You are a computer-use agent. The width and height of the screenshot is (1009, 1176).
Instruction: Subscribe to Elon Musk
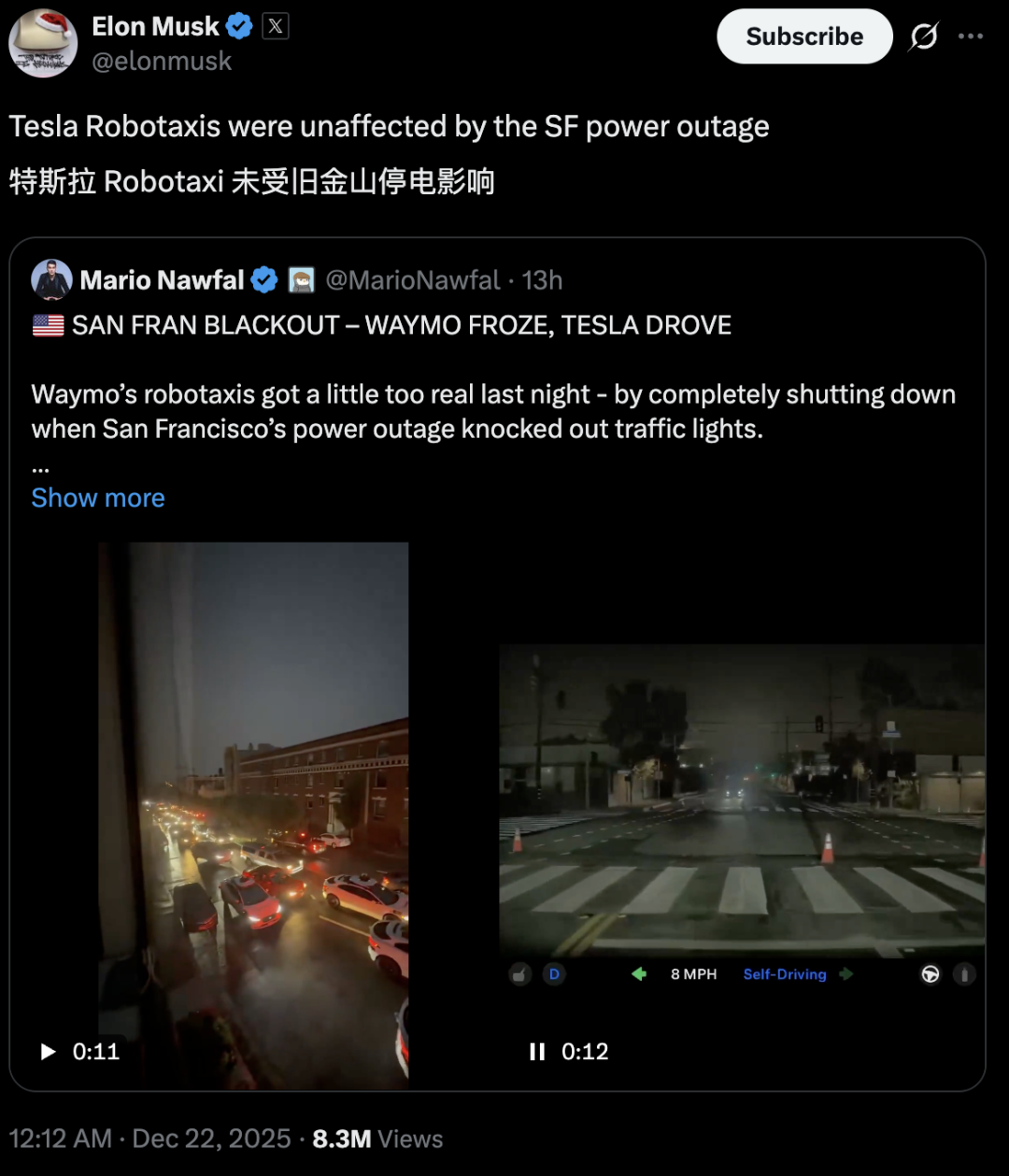pyautogui.click(x=804, y=36)
